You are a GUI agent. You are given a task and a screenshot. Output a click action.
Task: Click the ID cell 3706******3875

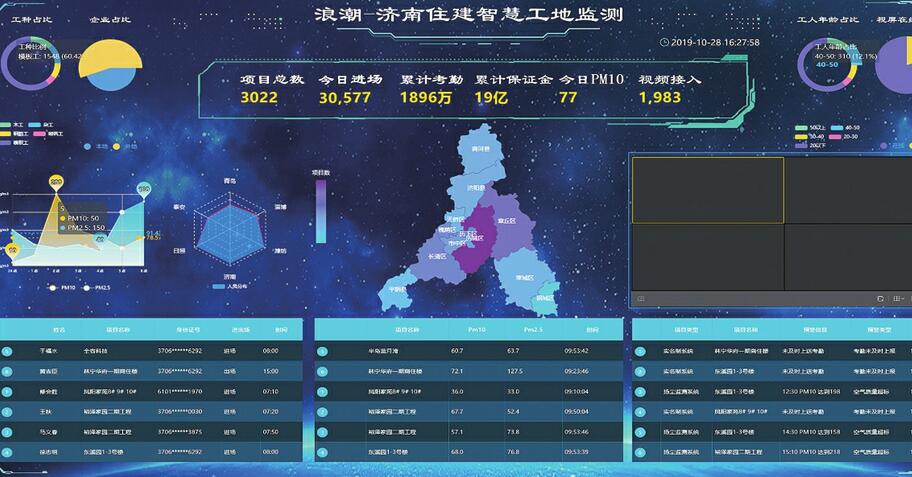180,432
